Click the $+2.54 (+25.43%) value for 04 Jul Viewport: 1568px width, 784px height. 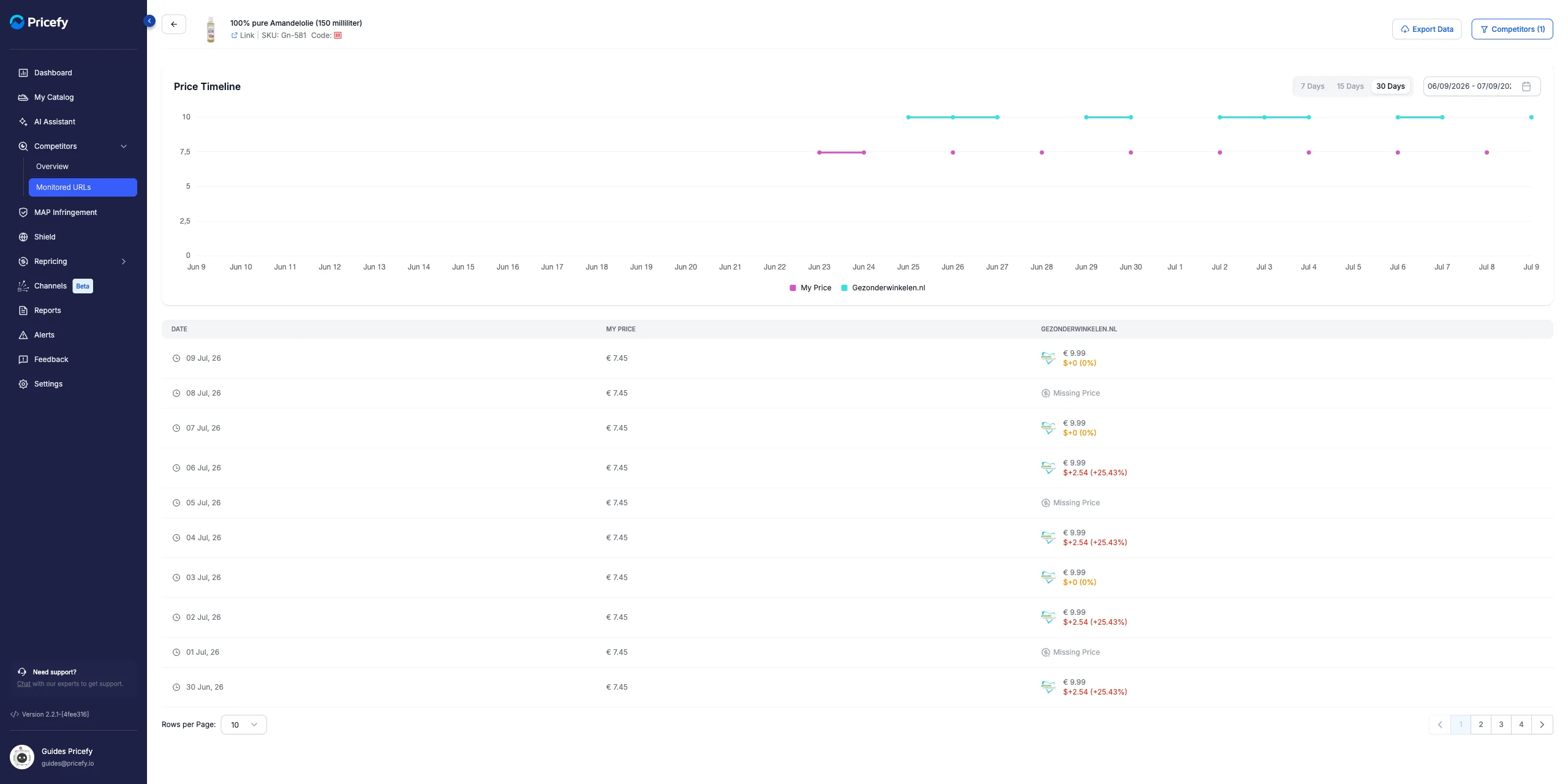[x=1095, y=543]
